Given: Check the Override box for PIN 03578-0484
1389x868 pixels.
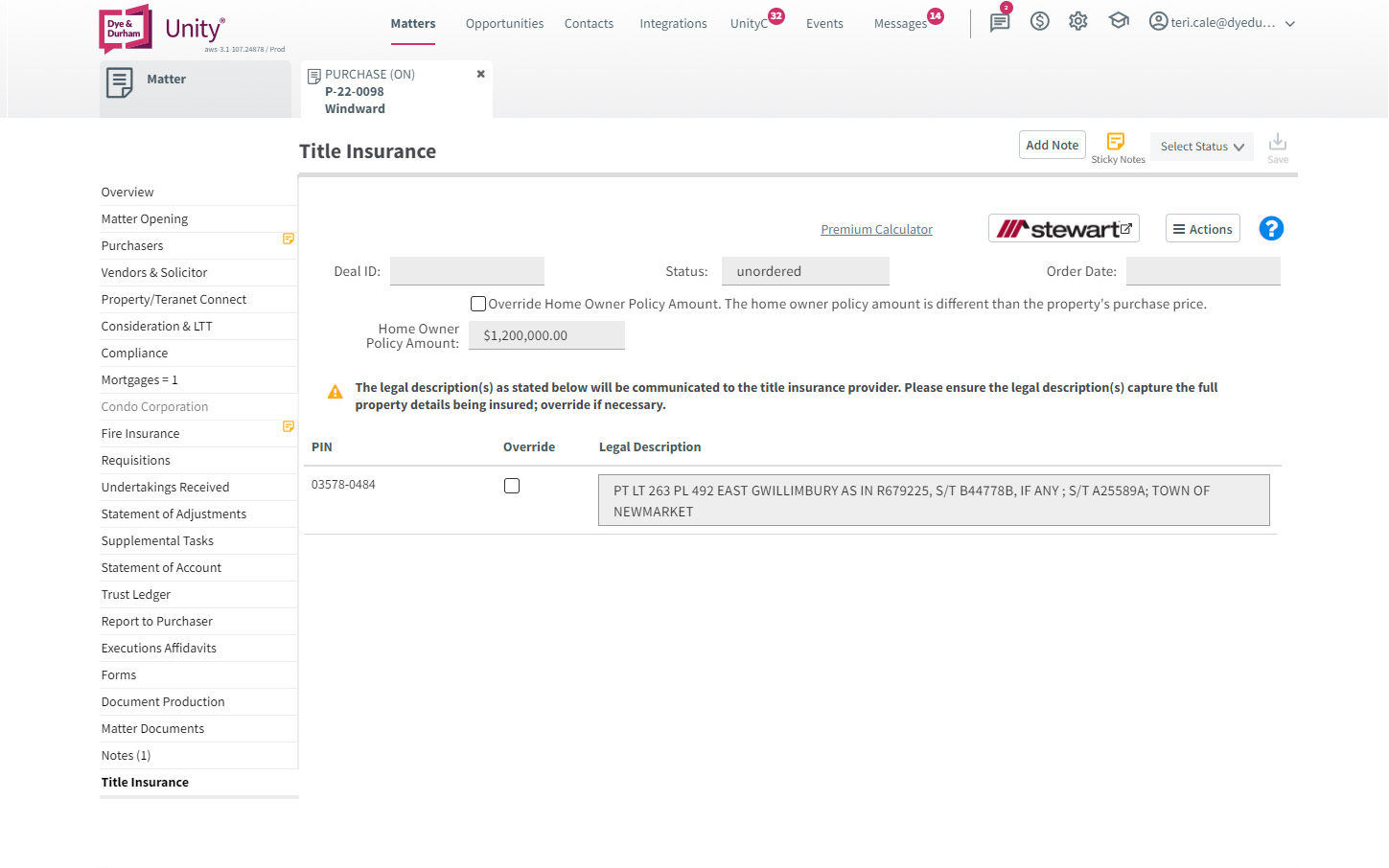Looking at the screenshot, I should click(512, 486).
